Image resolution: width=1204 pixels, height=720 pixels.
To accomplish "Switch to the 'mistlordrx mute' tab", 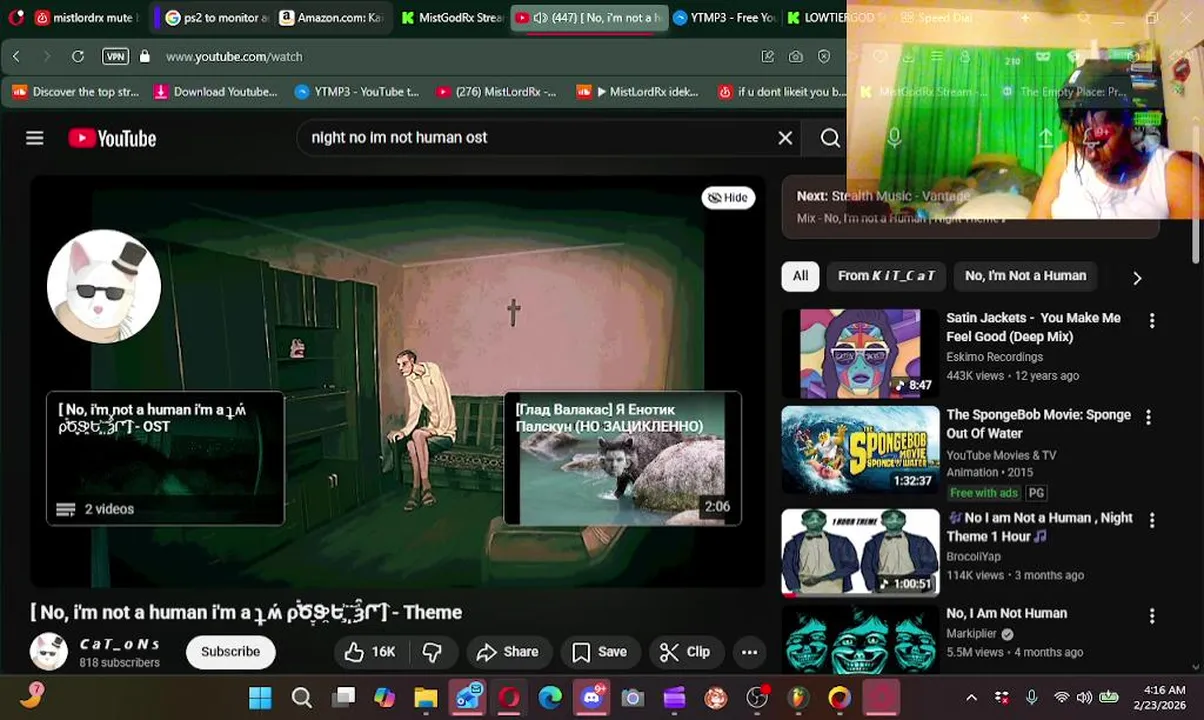I will tap(85, 18).
